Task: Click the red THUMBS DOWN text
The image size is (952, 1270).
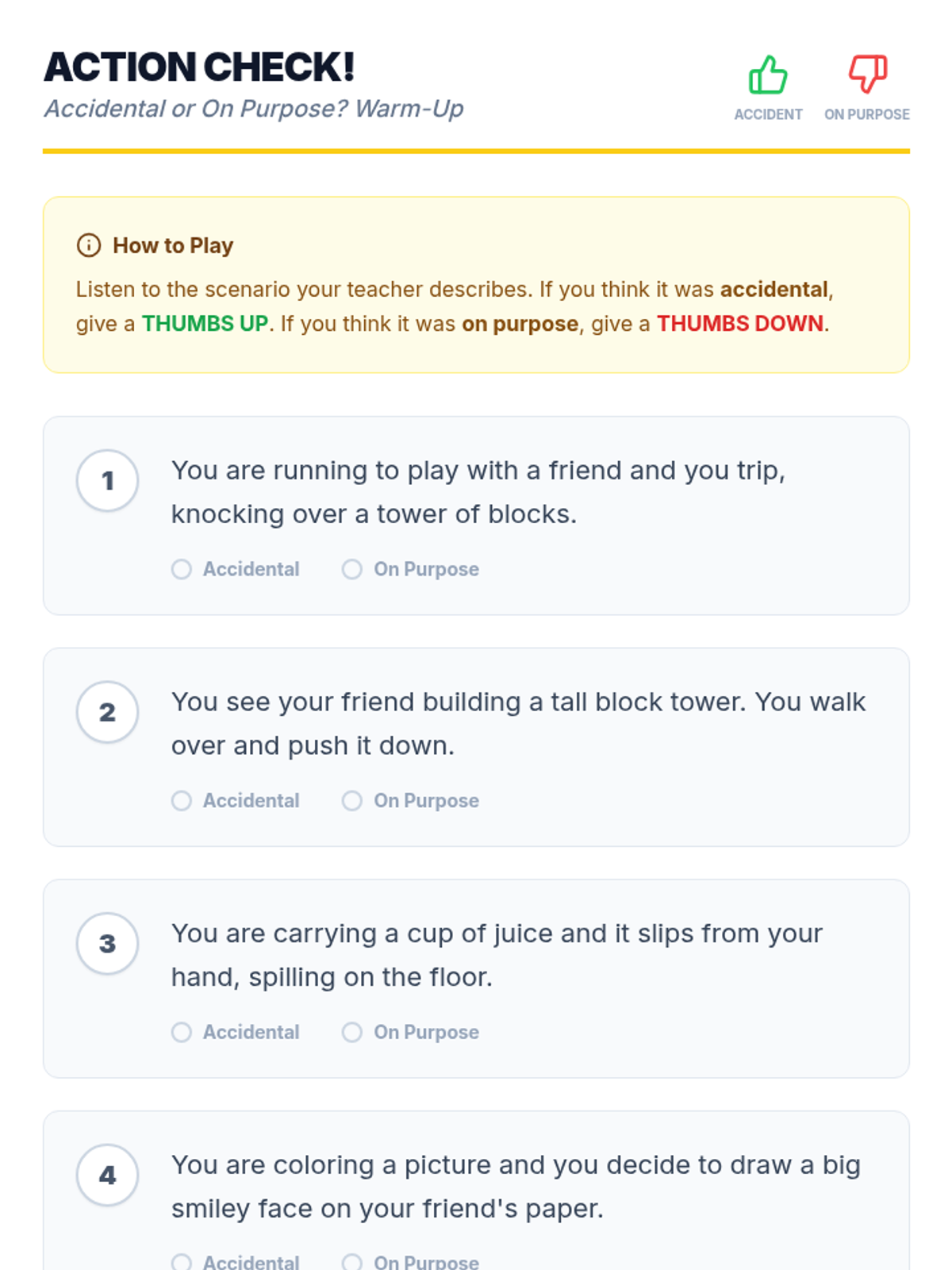Action: [x=739, y=324]
